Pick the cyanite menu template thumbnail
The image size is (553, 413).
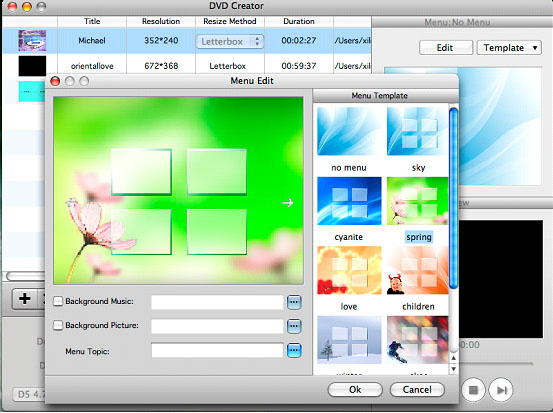point(349,201)
